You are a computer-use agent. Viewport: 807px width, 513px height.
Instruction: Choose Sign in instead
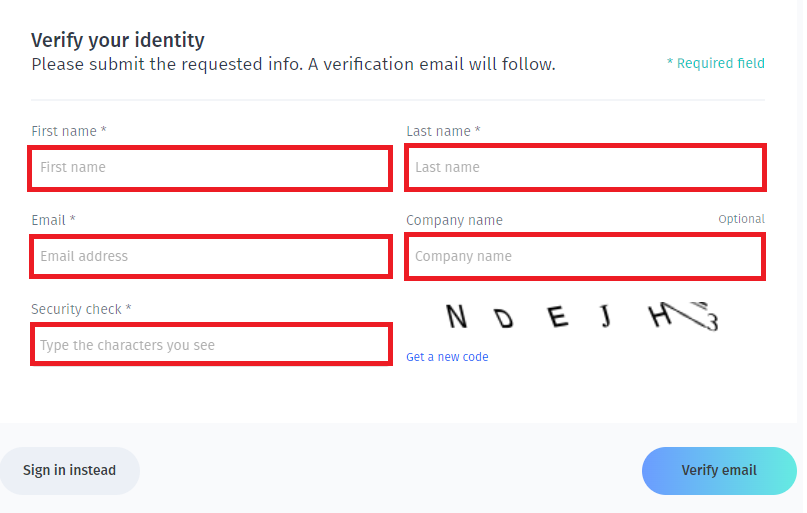point(69,470)
